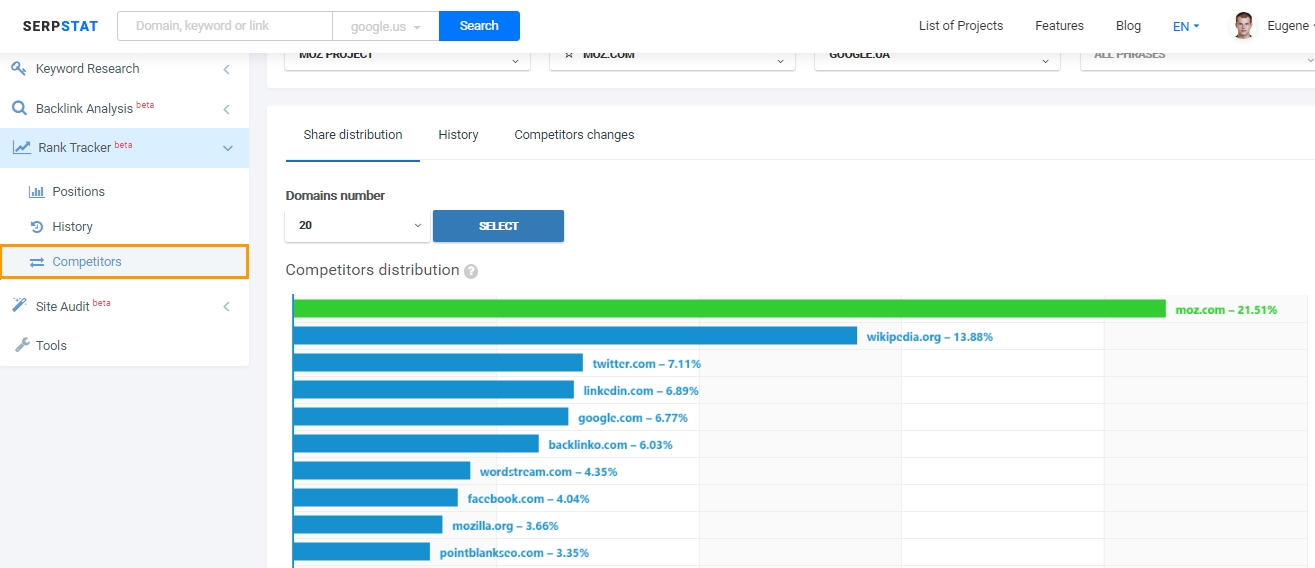This screenshot has height=568, width=1315.
Task: Click the backlinko.com – 6.03% label
Action: tap(610, 445)
